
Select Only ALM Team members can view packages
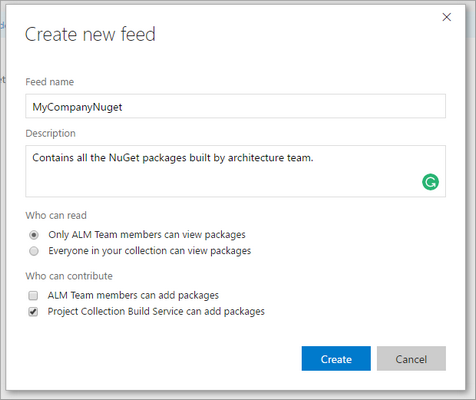tap(34, 235)
